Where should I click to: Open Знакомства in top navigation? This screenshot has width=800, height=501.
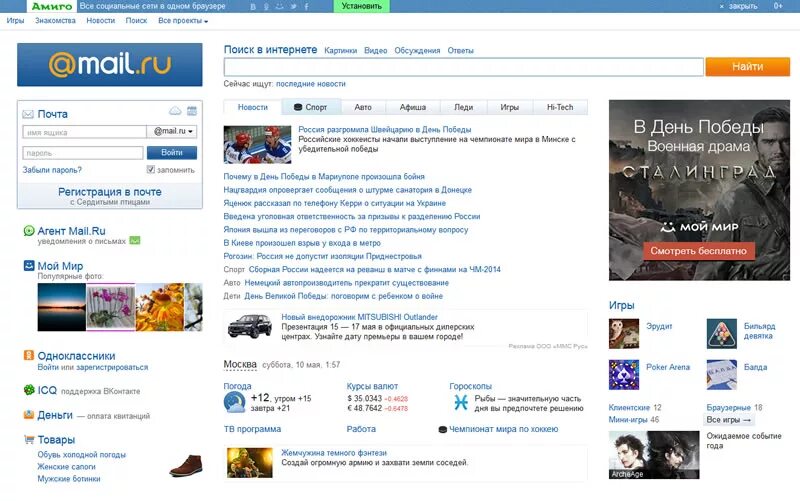pyautogui.click(x=55, y=21)
